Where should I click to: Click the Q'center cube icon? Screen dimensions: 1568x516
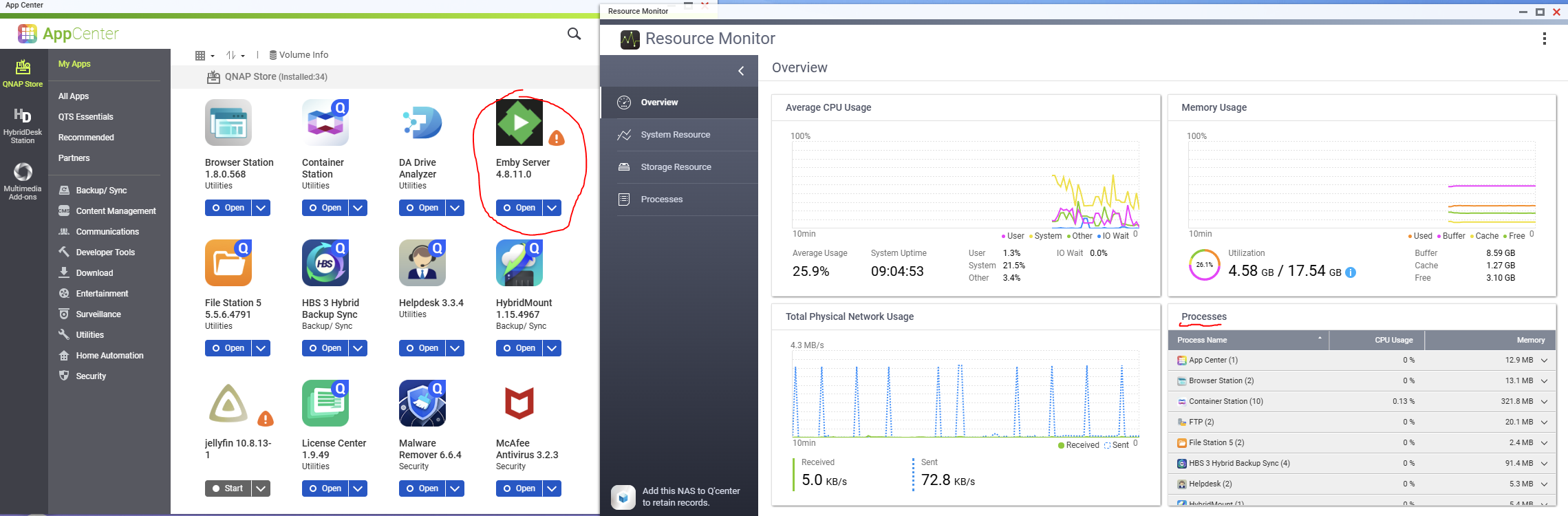tap(623, 497)
